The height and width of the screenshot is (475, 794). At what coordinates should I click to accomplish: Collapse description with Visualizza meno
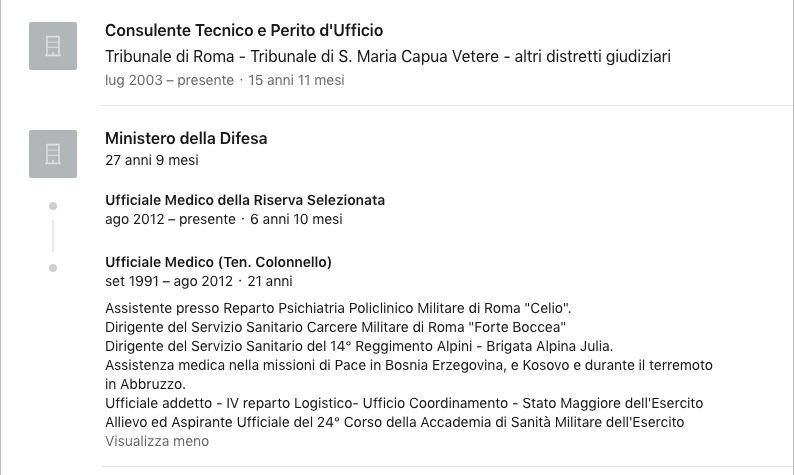click(157, 441)
